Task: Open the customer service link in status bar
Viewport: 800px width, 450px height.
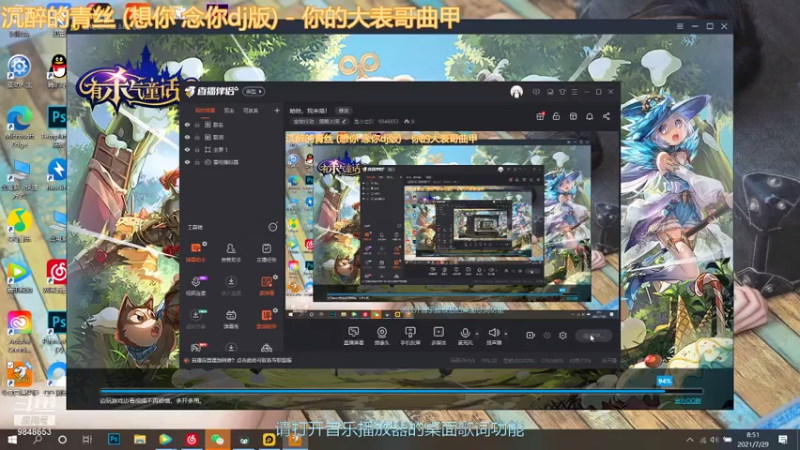Action: pyautogui.click(x=241, y=361)
